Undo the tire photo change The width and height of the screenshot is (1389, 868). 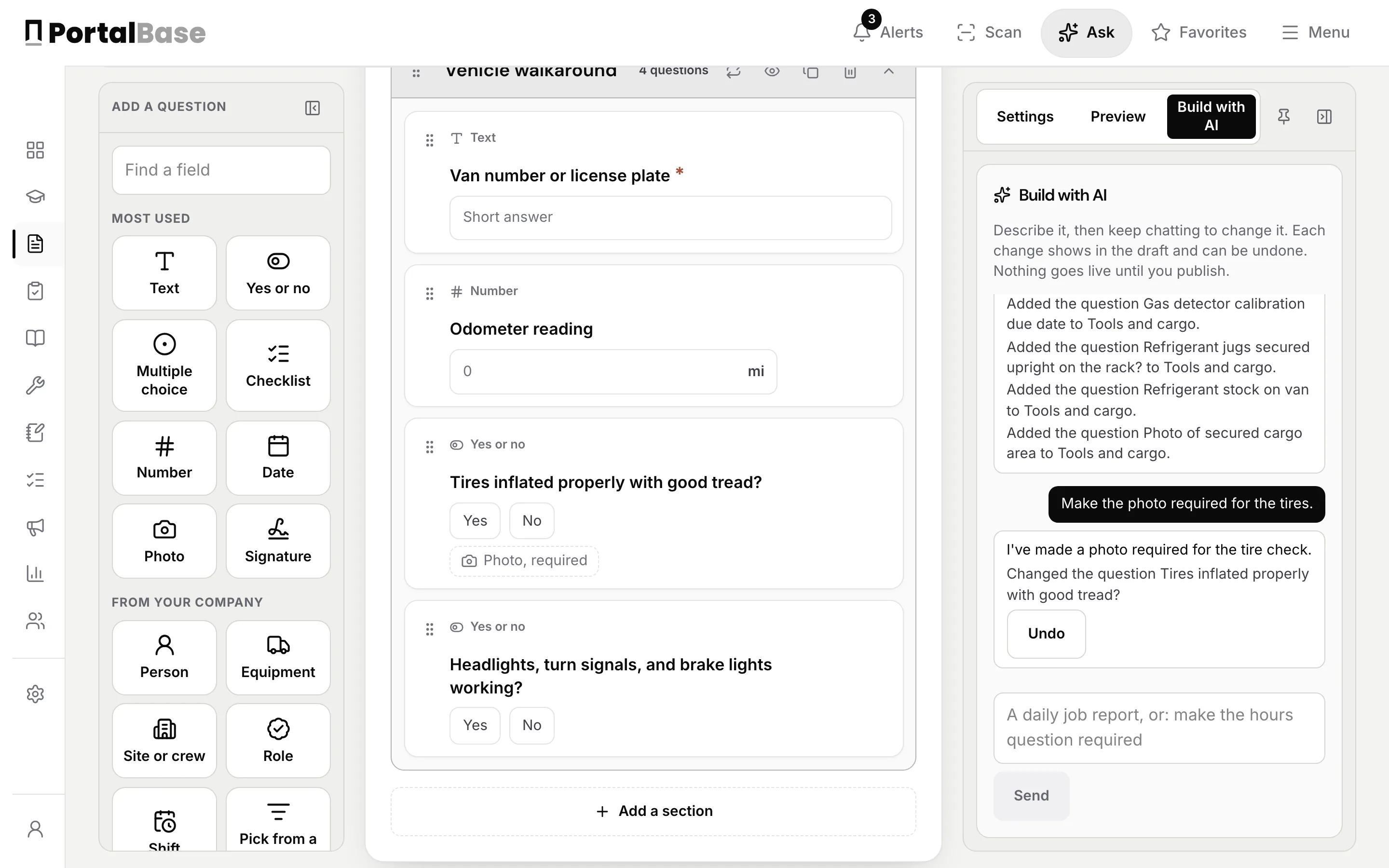tap(1046, 634)
